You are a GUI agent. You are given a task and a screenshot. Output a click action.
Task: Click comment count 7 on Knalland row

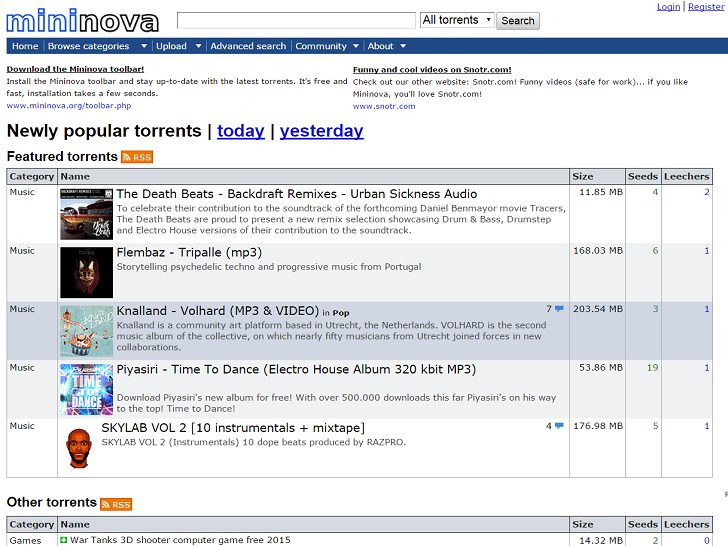pos(549,309)
